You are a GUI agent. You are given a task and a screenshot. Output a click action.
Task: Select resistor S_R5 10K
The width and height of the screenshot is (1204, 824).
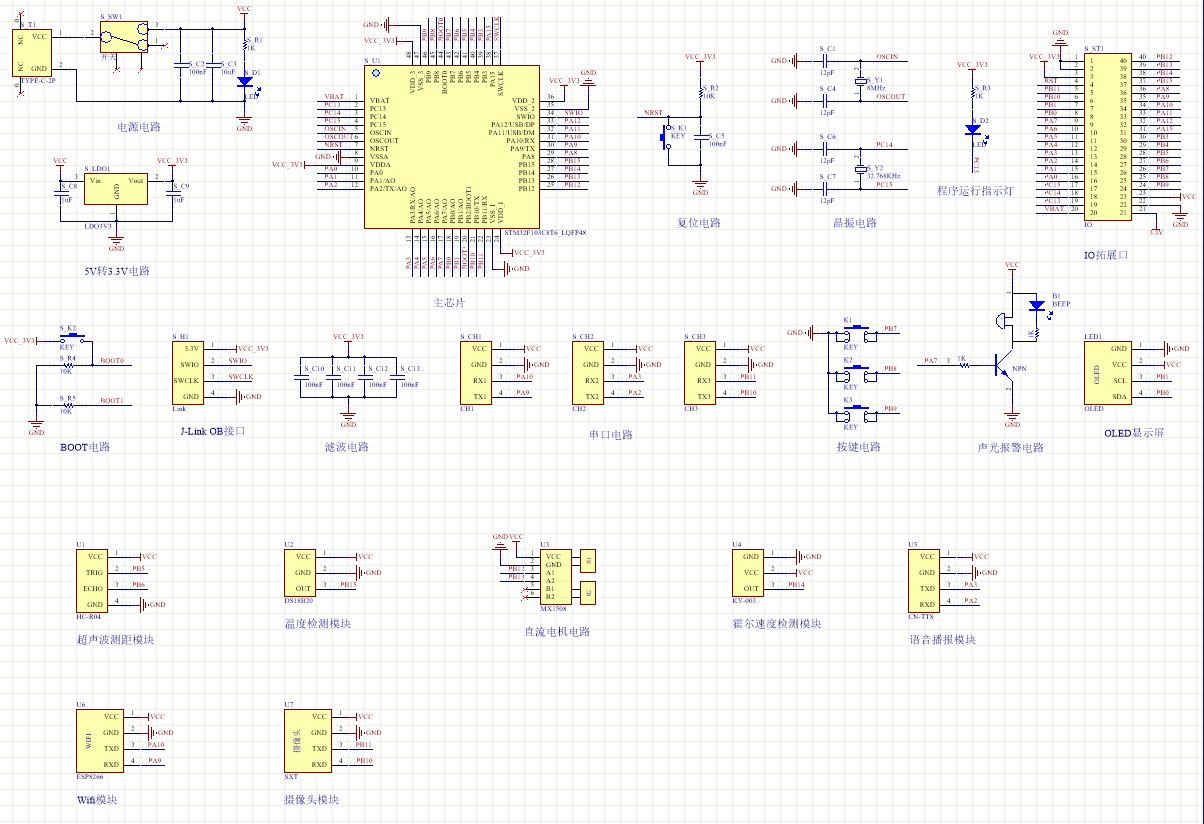pyautogui.click(x=67, y=404)
